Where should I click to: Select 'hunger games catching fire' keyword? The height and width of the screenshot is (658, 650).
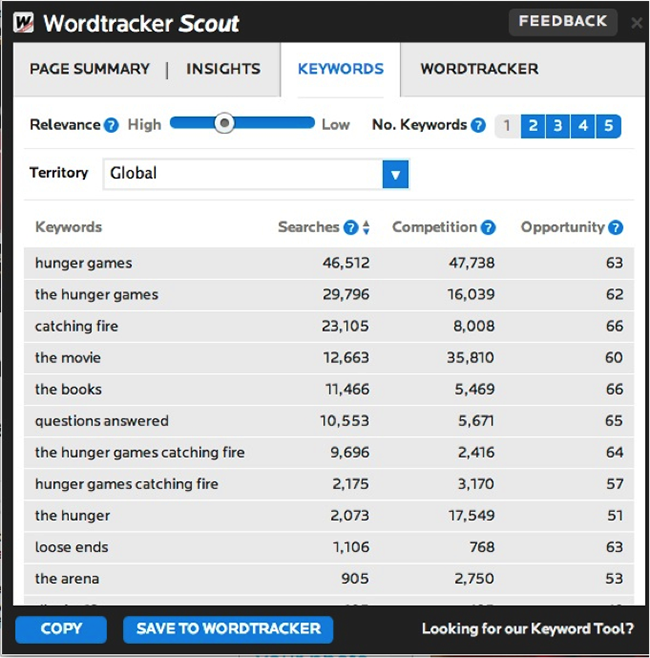[126, 484]
